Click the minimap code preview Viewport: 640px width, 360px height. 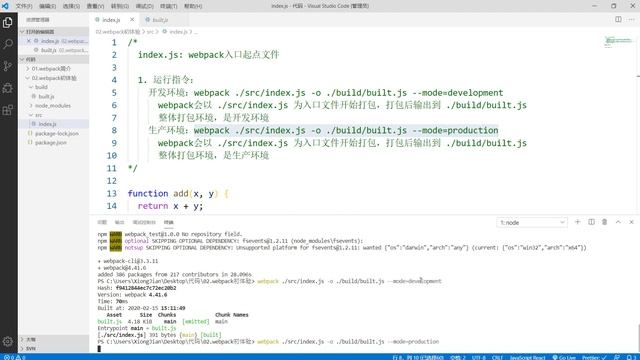pos(618,42)
